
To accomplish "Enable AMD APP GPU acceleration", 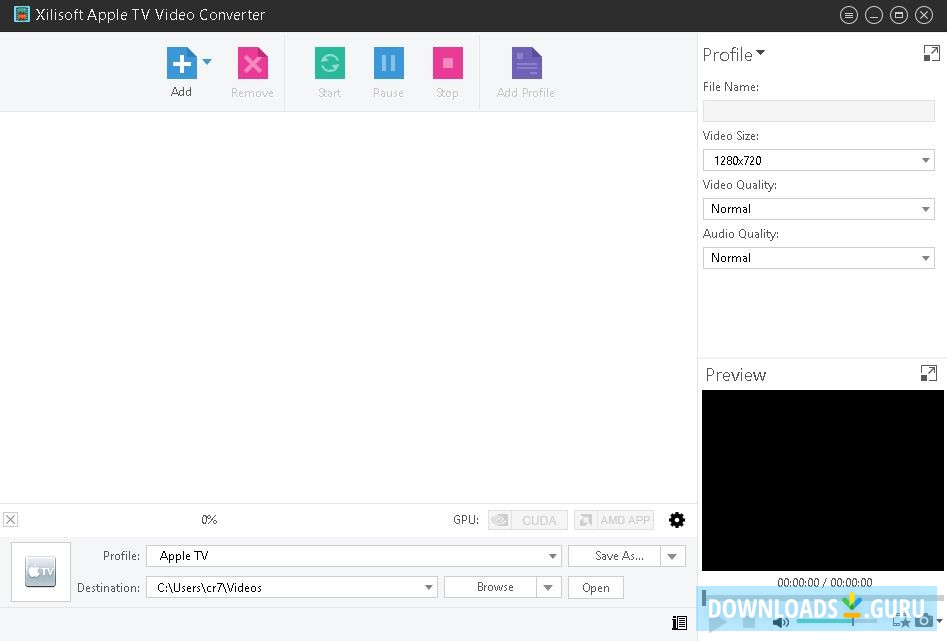I will tap(613, 519).
